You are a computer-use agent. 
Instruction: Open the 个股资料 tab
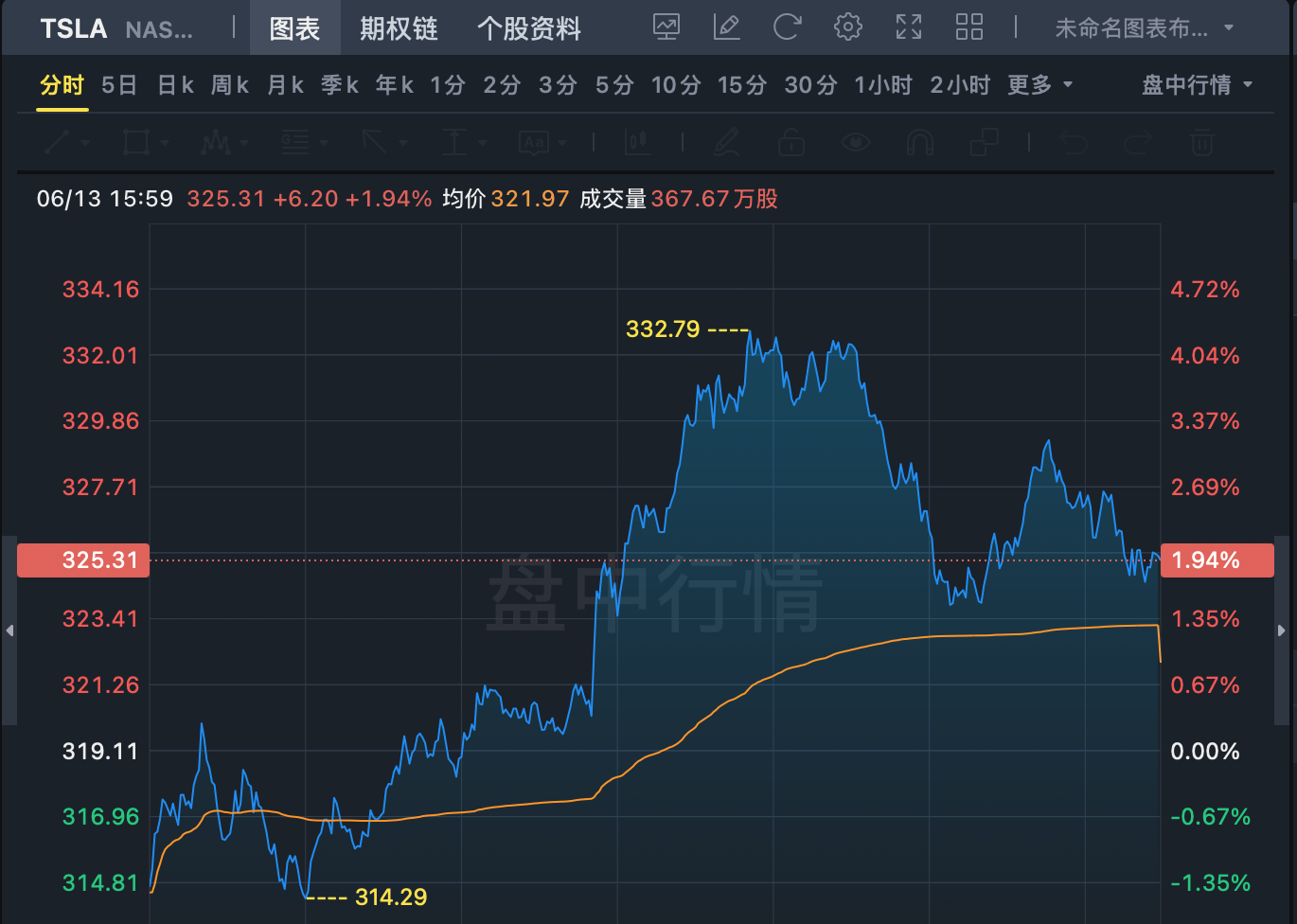coord(528,28)
